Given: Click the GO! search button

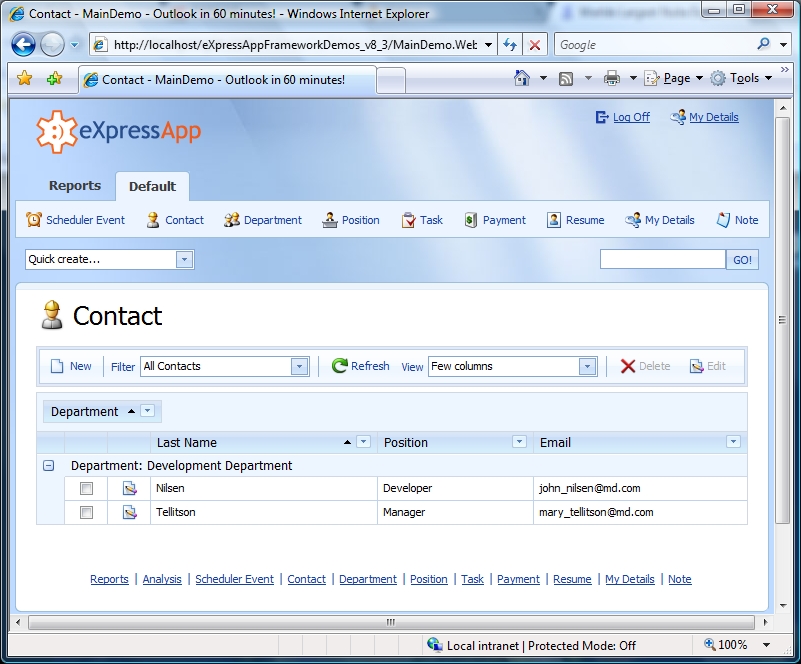Looking at the screenshot, I should (742, 259).
